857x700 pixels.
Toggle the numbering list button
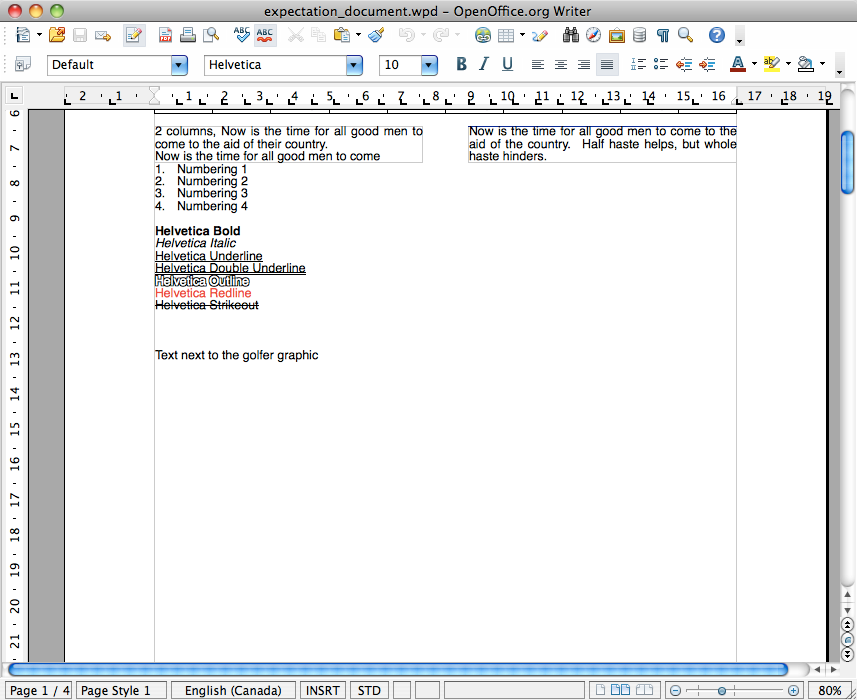pos(636,65)
